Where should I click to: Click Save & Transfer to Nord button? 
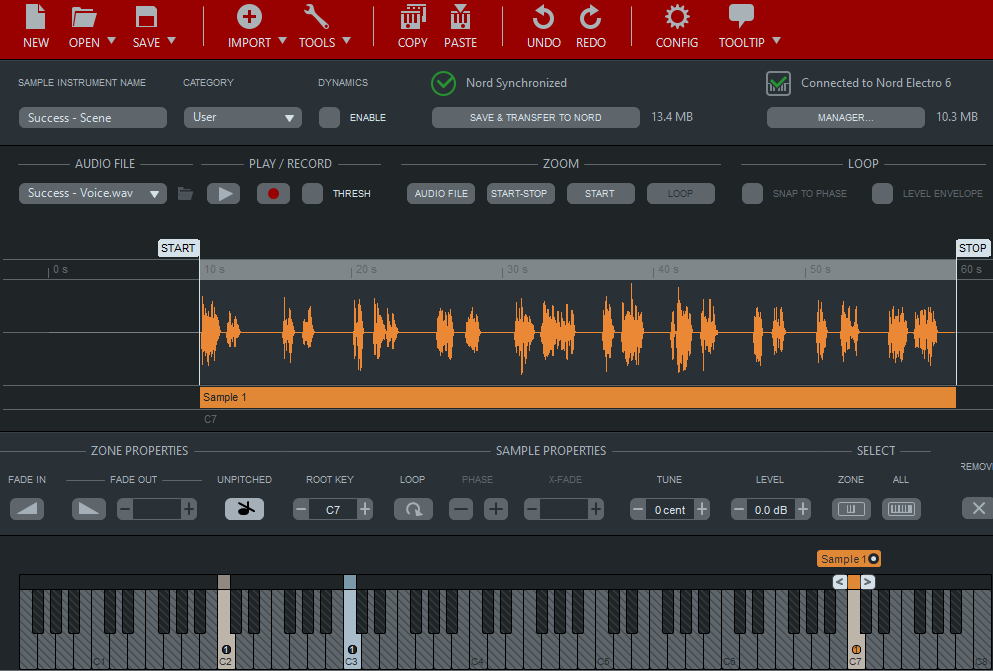(x=535, y=118)
